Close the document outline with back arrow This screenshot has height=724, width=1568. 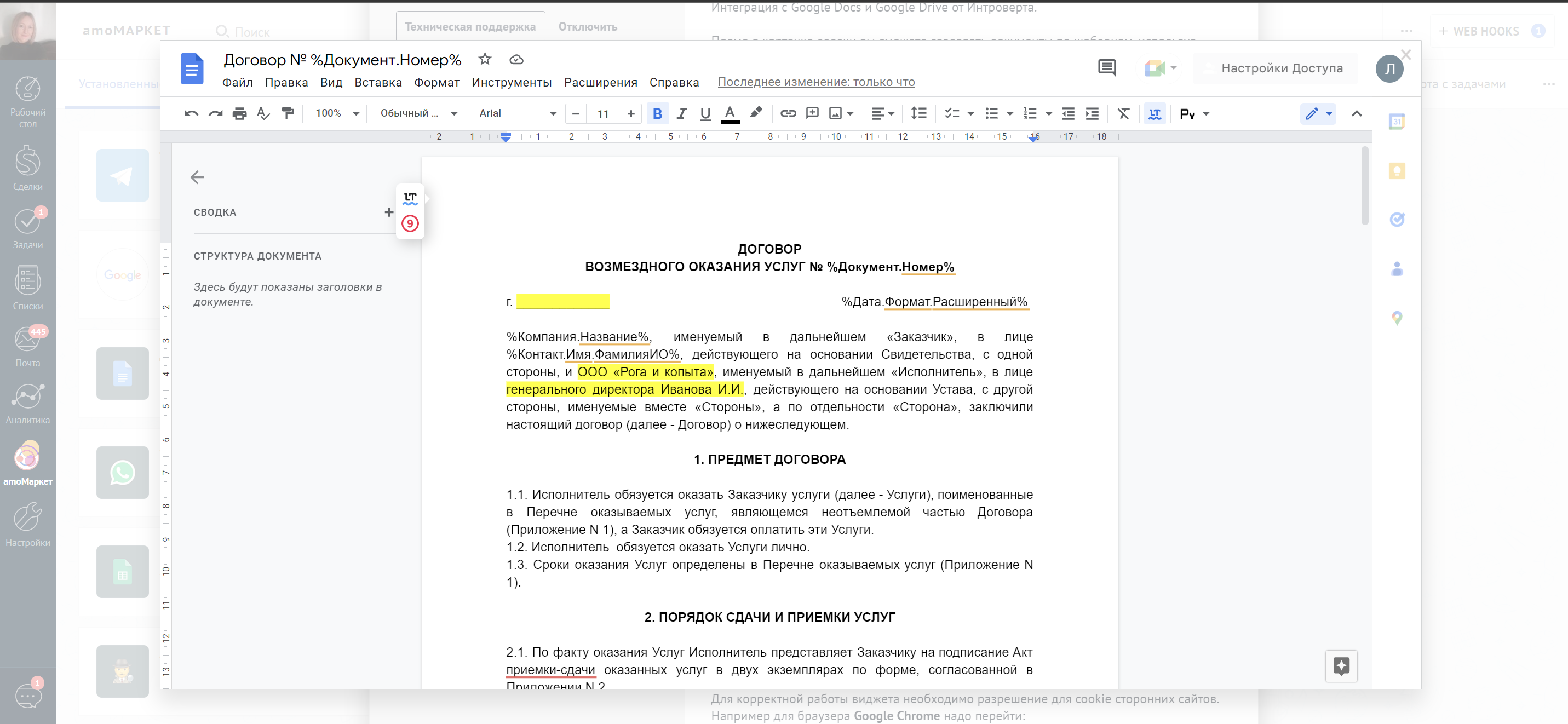[197, 177]
